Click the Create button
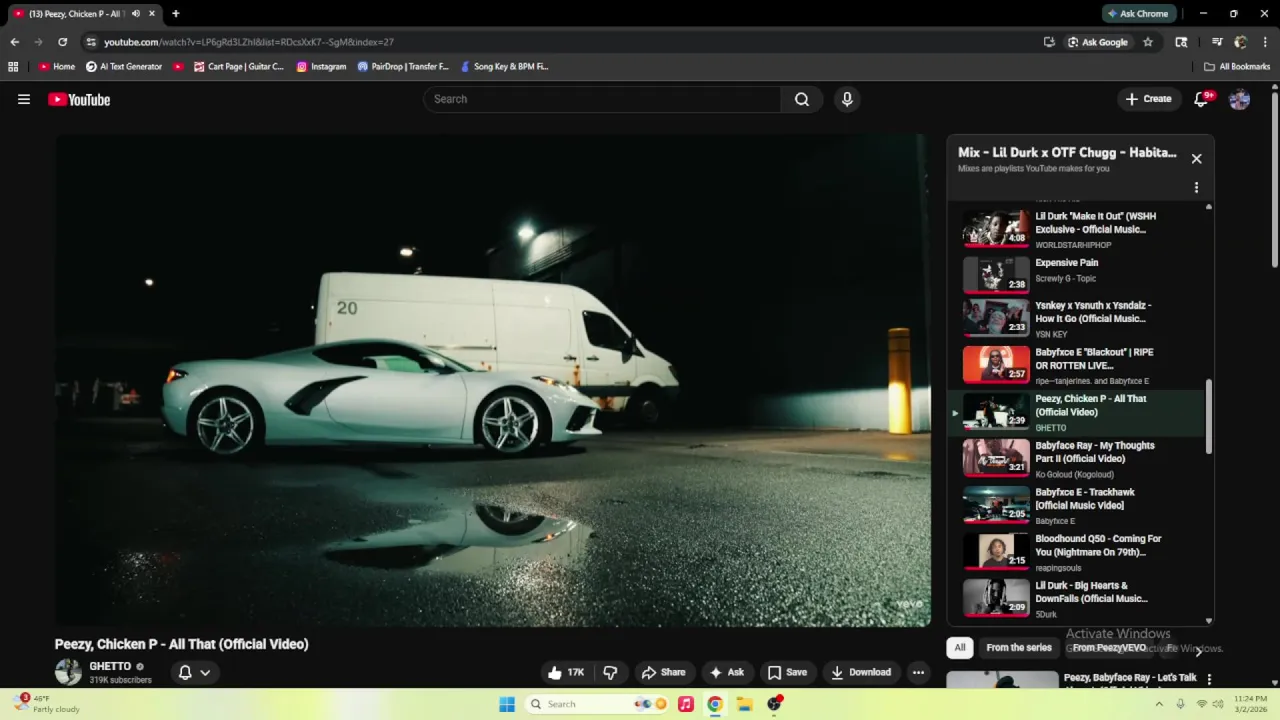 point(1148,99)
